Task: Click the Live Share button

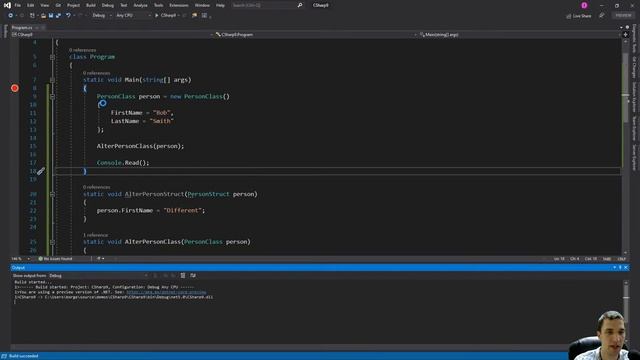Action: [x=579, y=16]
